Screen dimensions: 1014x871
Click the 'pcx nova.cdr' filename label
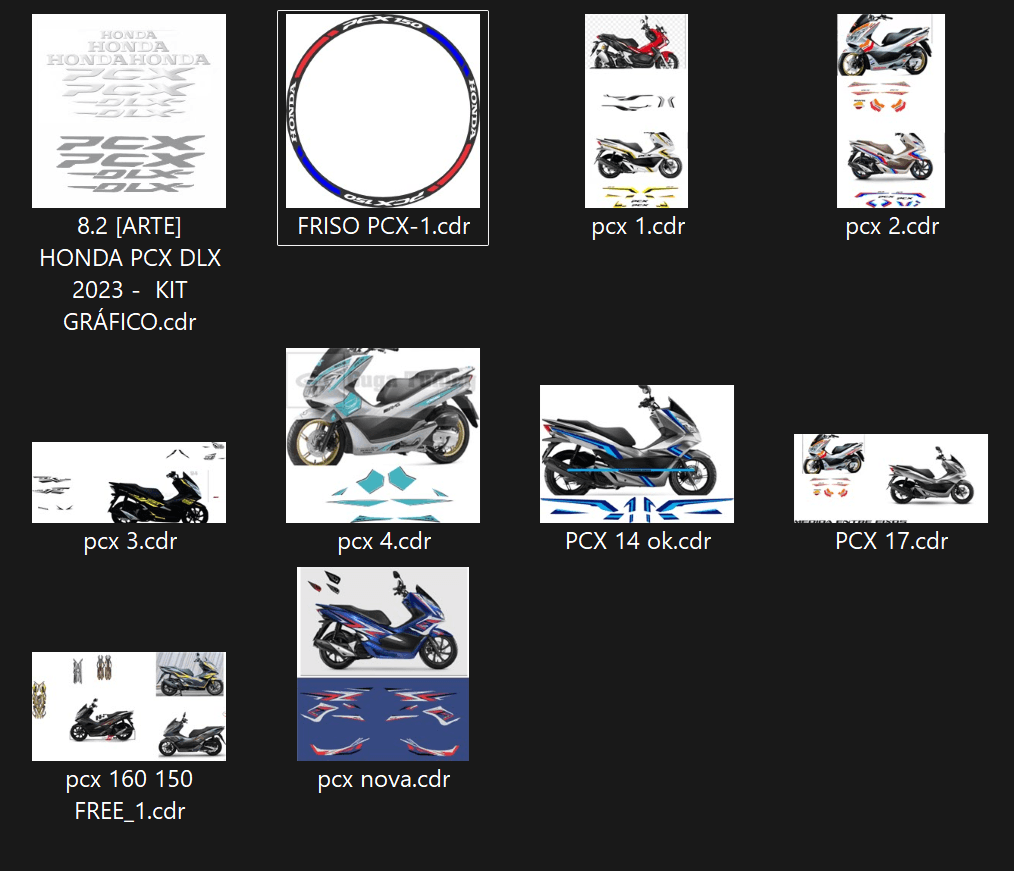click(x=383, y=780)
